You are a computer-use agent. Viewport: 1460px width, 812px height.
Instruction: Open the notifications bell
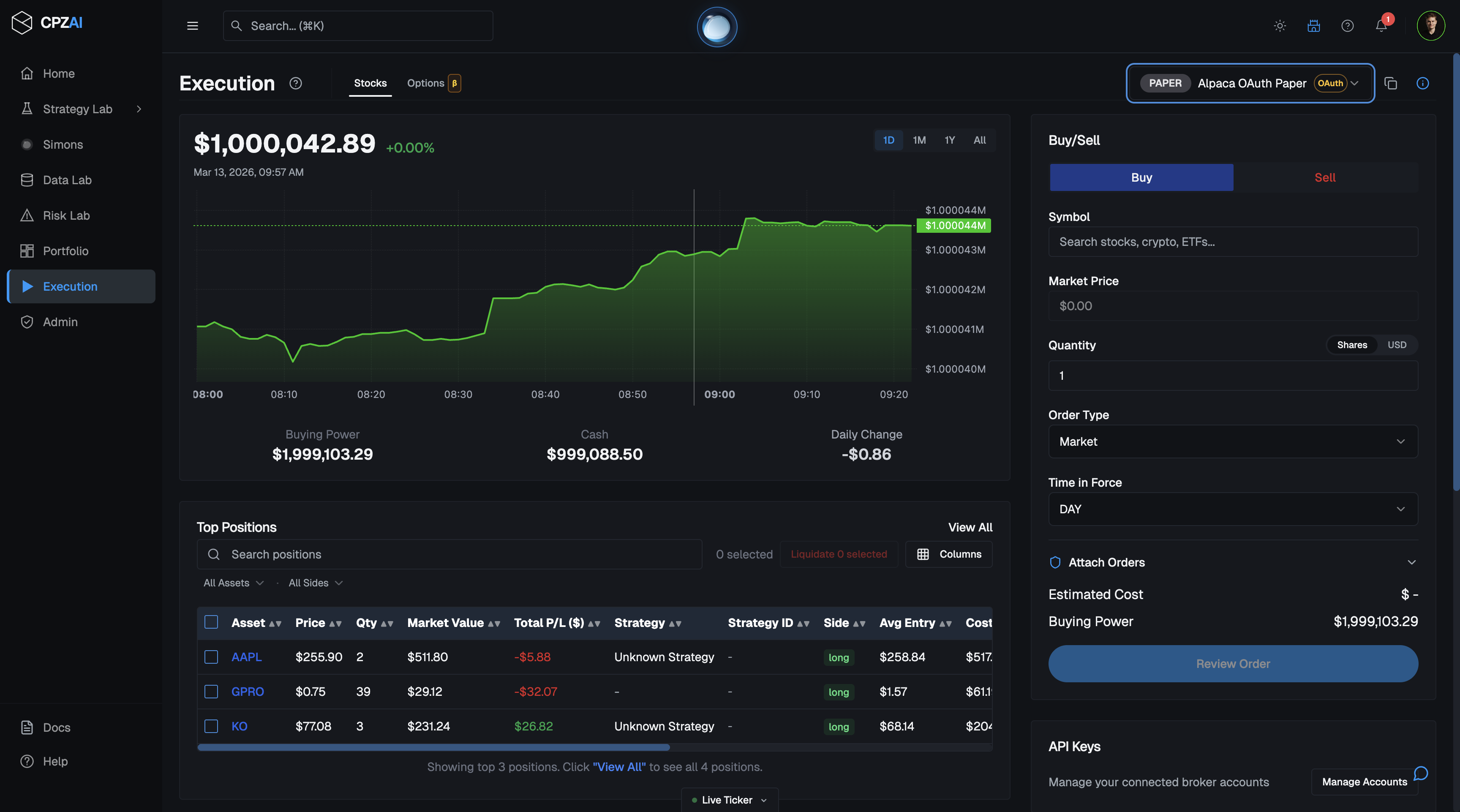click(x=1381, y=26)
